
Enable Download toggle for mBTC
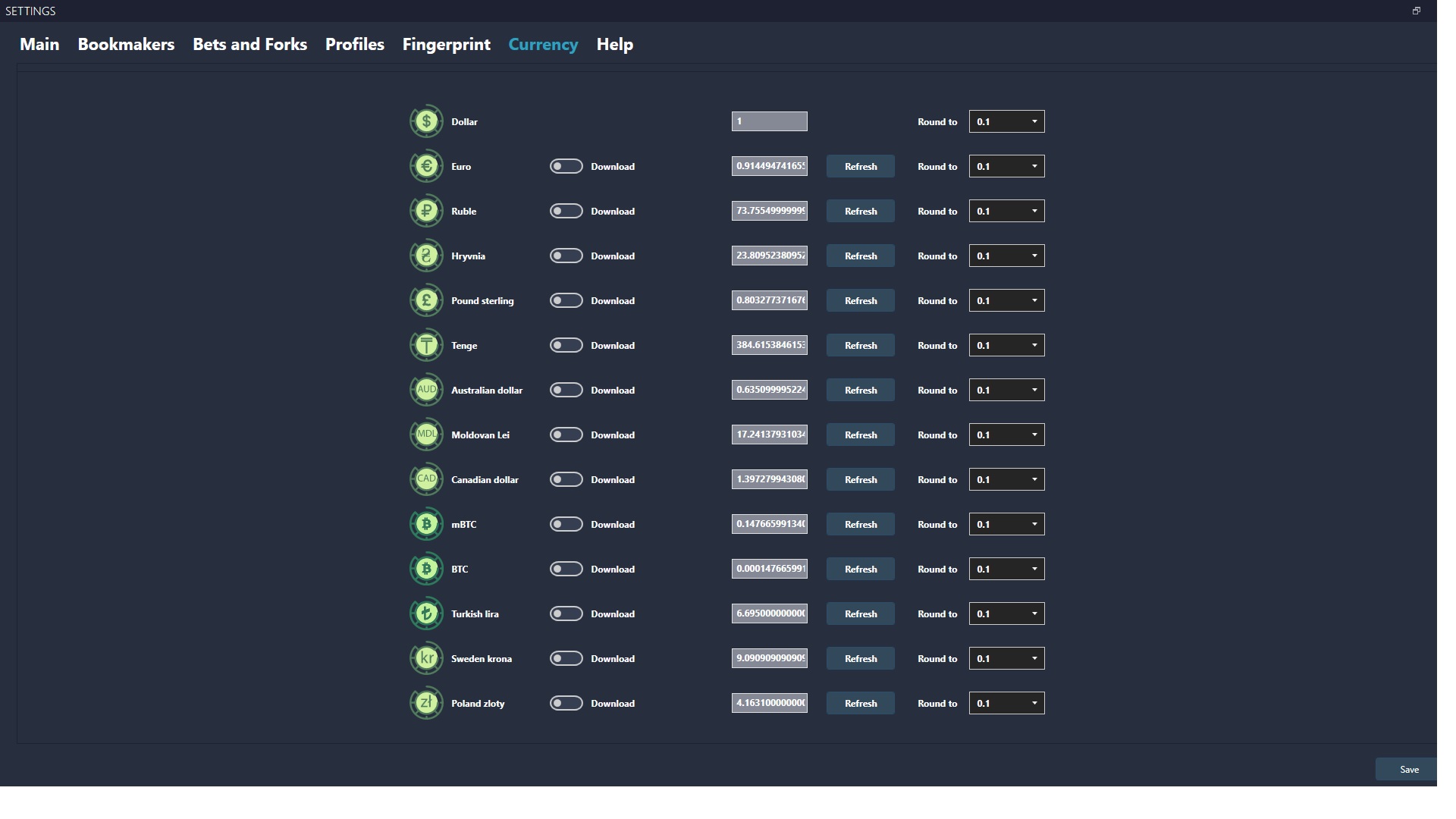pos(566,524)
